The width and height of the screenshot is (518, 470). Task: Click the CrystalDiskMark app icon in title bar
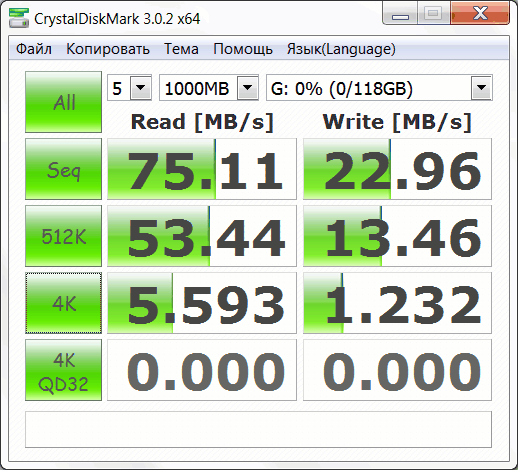click(18, 18)
